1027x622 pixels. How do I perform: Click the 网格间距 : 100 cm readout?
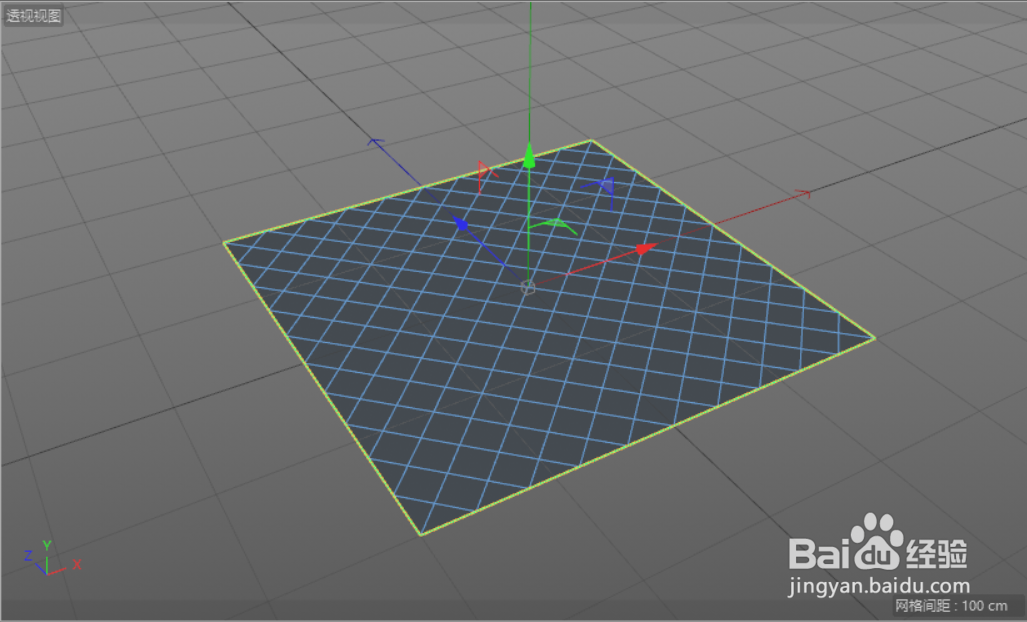(951, 606)
